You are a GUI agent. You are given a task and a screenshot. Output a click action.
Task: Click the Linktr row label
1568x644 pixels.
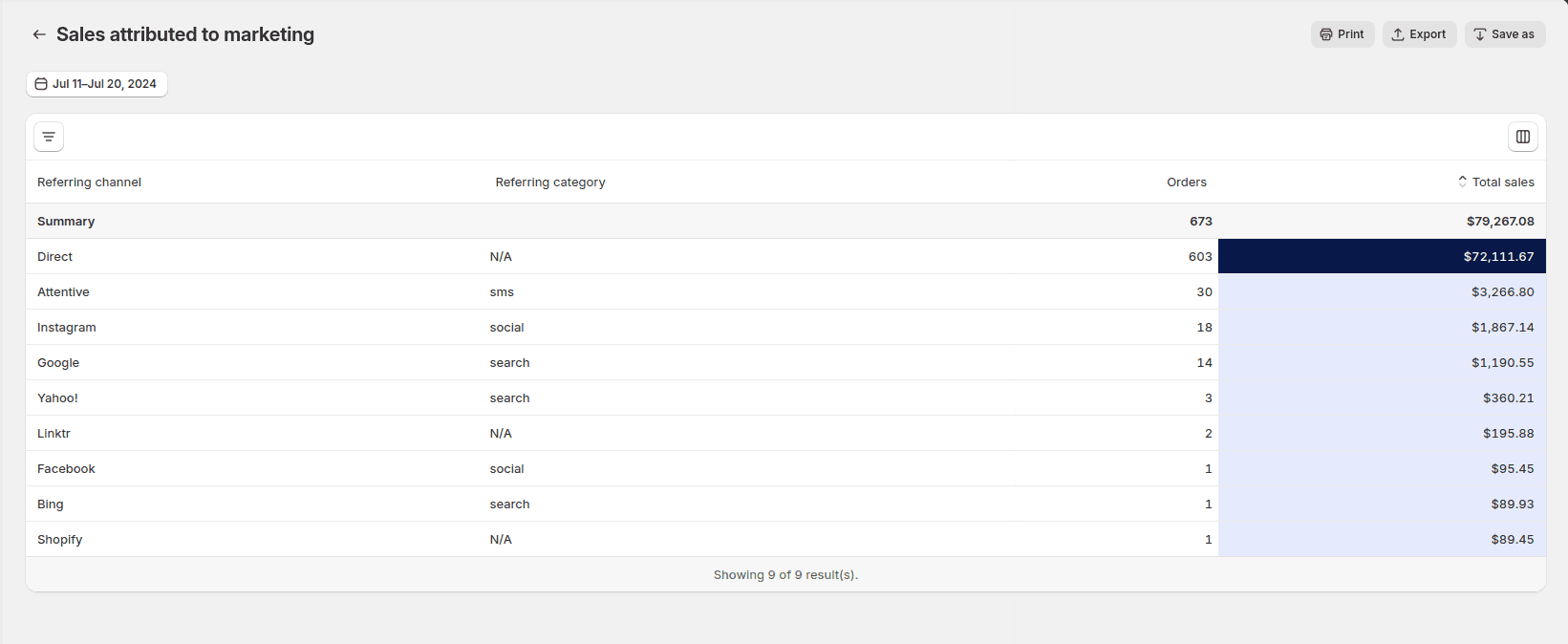tap(54, 433)
